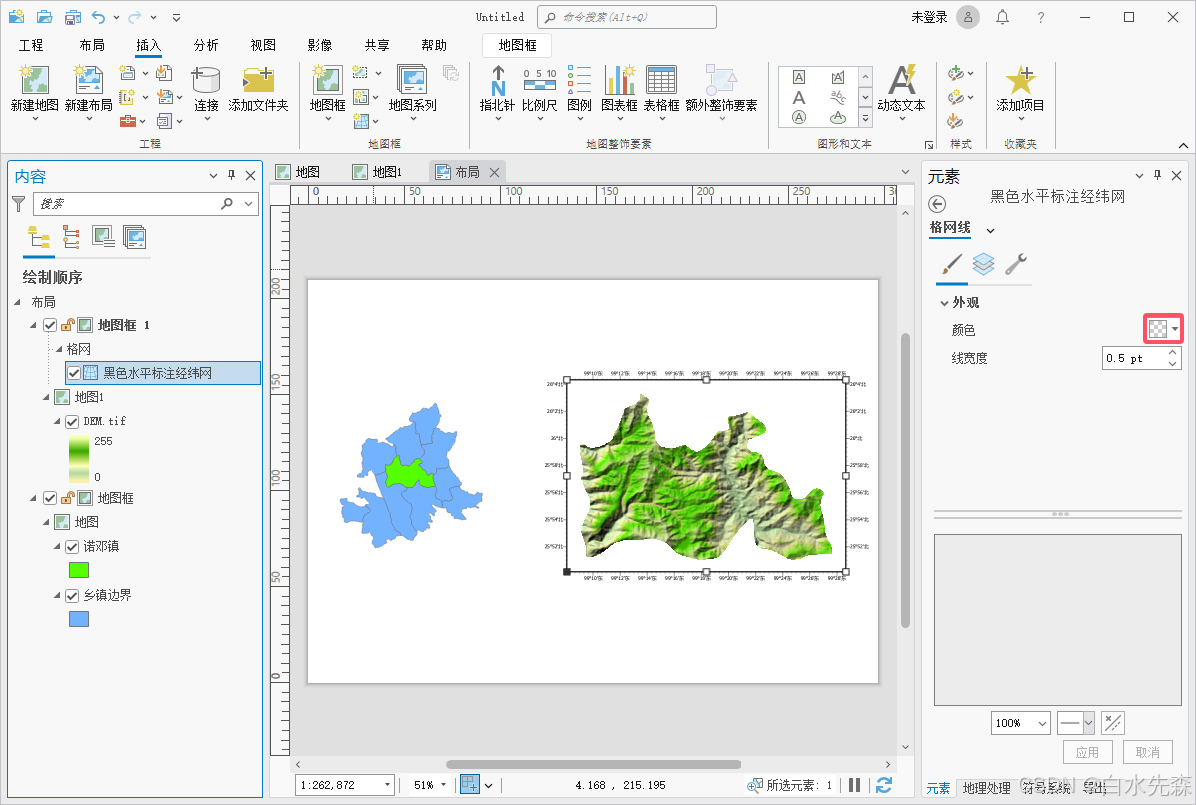Open the 工程 ribbon tab
This screenshot has width=1196, height=805.
[31, 45]
